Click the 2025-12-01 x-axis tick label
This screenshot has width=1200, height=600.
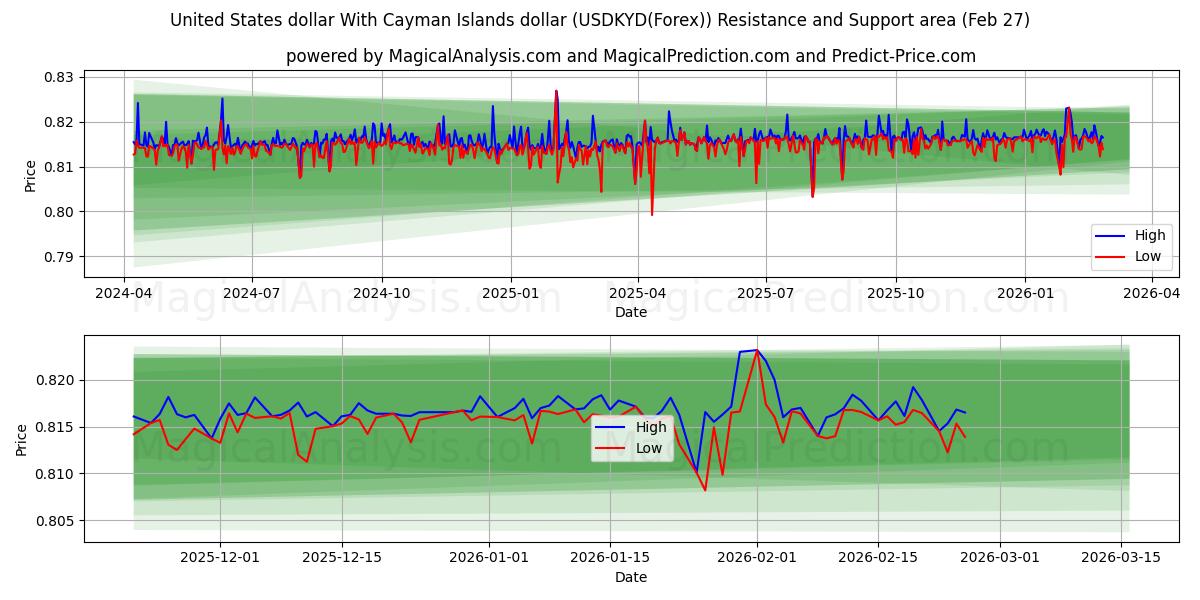point(220,558)
